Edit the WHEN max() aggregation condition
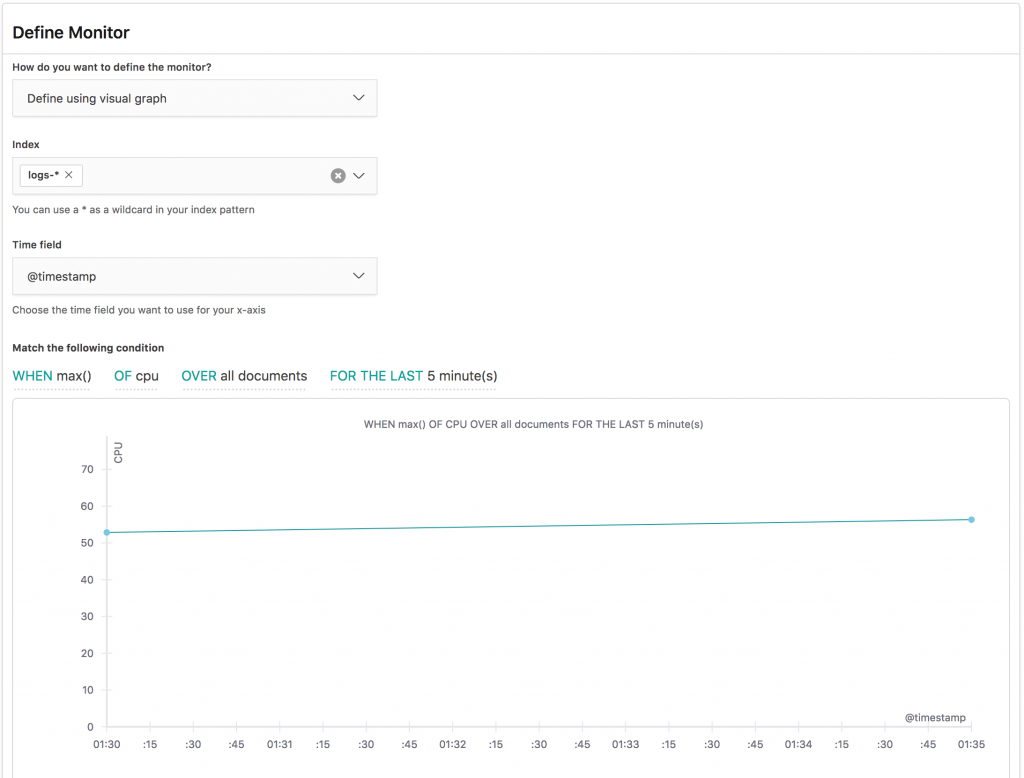 point(52,376)
